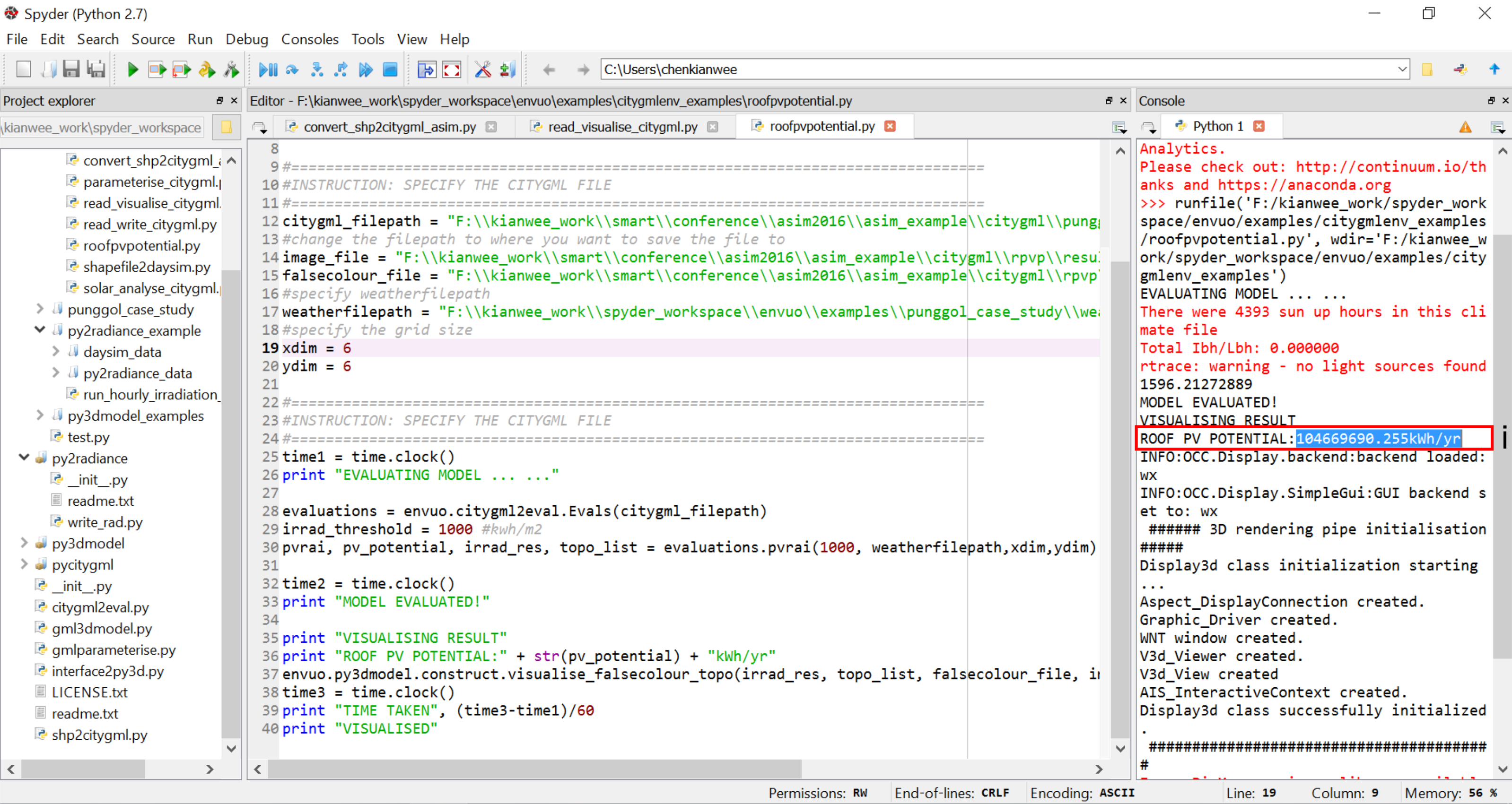Click the blue Stop debugging square icon
Image resolution: width=1512 pixels, height=804 pixels.
pos(390,70)
